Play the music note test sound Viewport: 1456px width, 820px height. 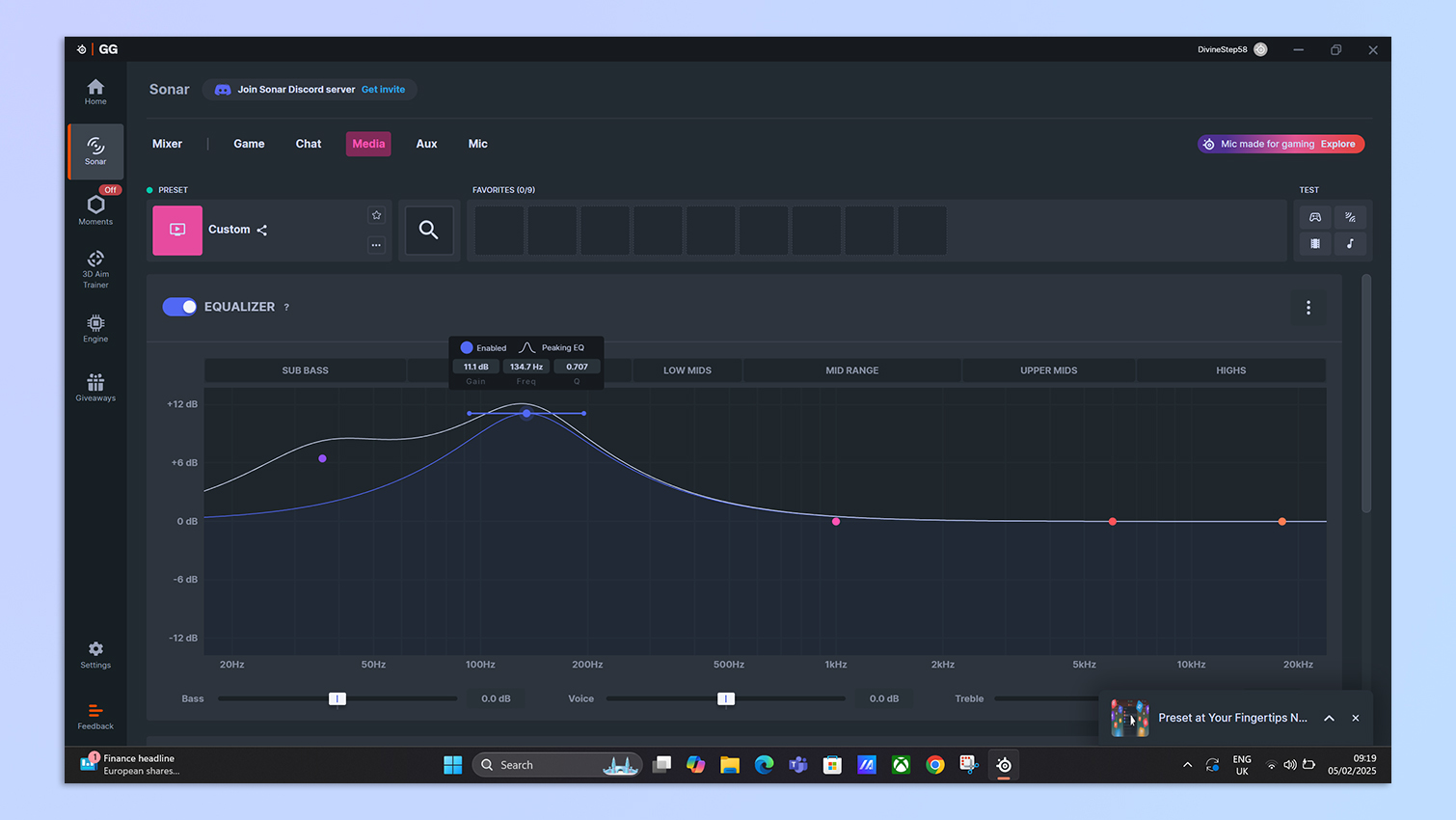(x=1350, y=244)
